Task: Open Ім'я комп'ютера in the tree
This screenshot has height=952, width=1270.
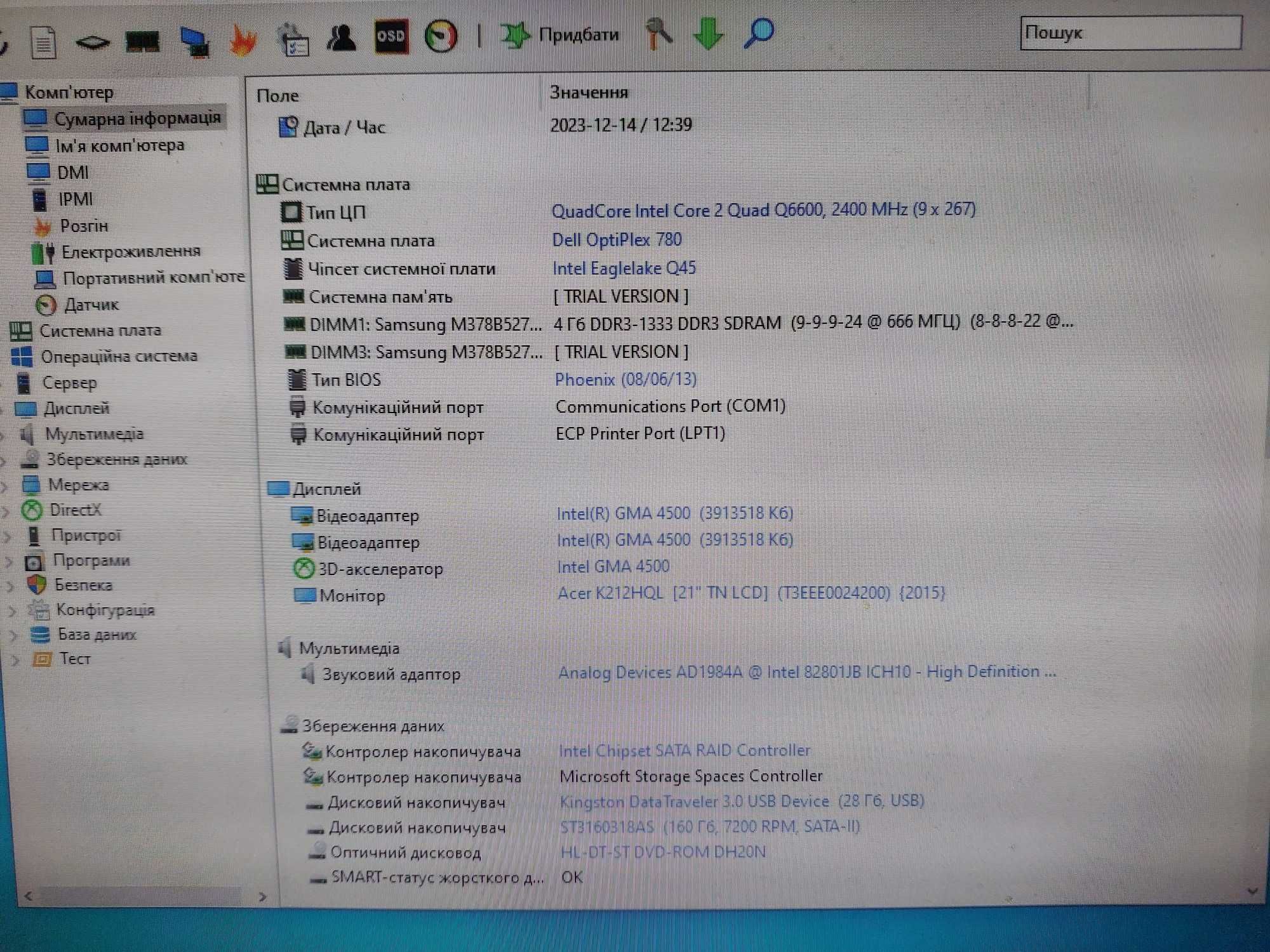Action: 119,146
